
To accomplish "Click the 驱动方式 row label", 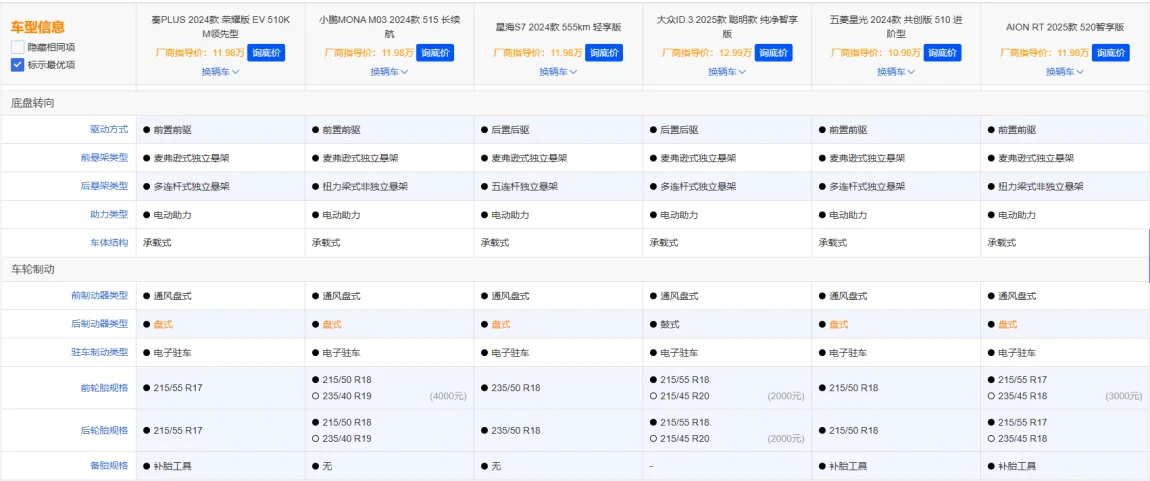I will [x=109, y=130].
